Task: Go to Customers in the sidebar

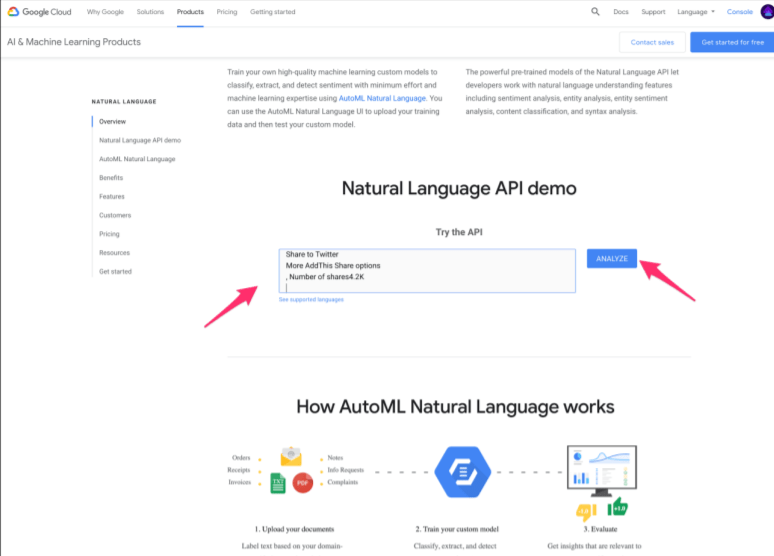Action: point(115,215)
